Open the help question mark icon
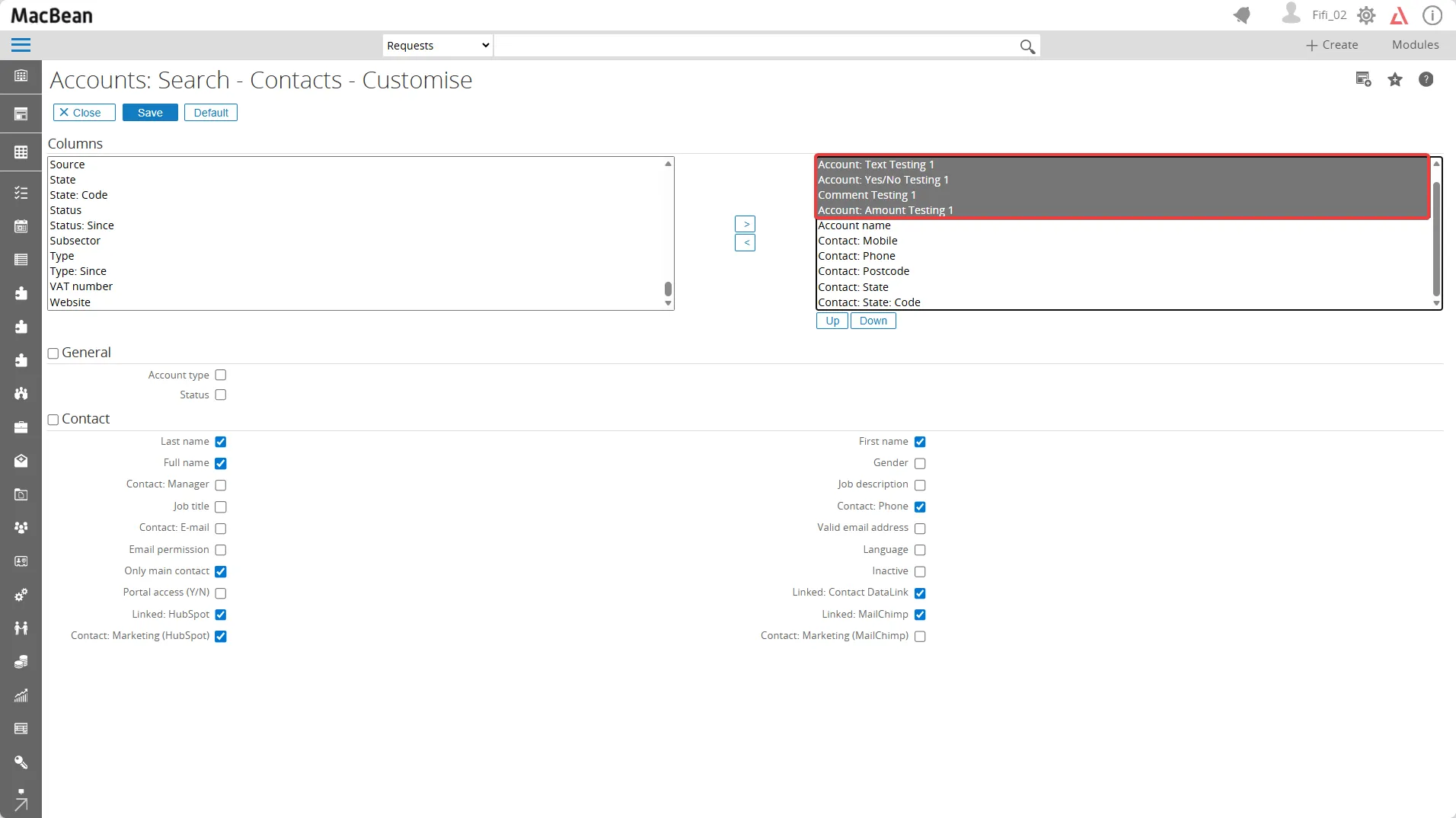1456x818 pixels. (x=1426, y=80)
